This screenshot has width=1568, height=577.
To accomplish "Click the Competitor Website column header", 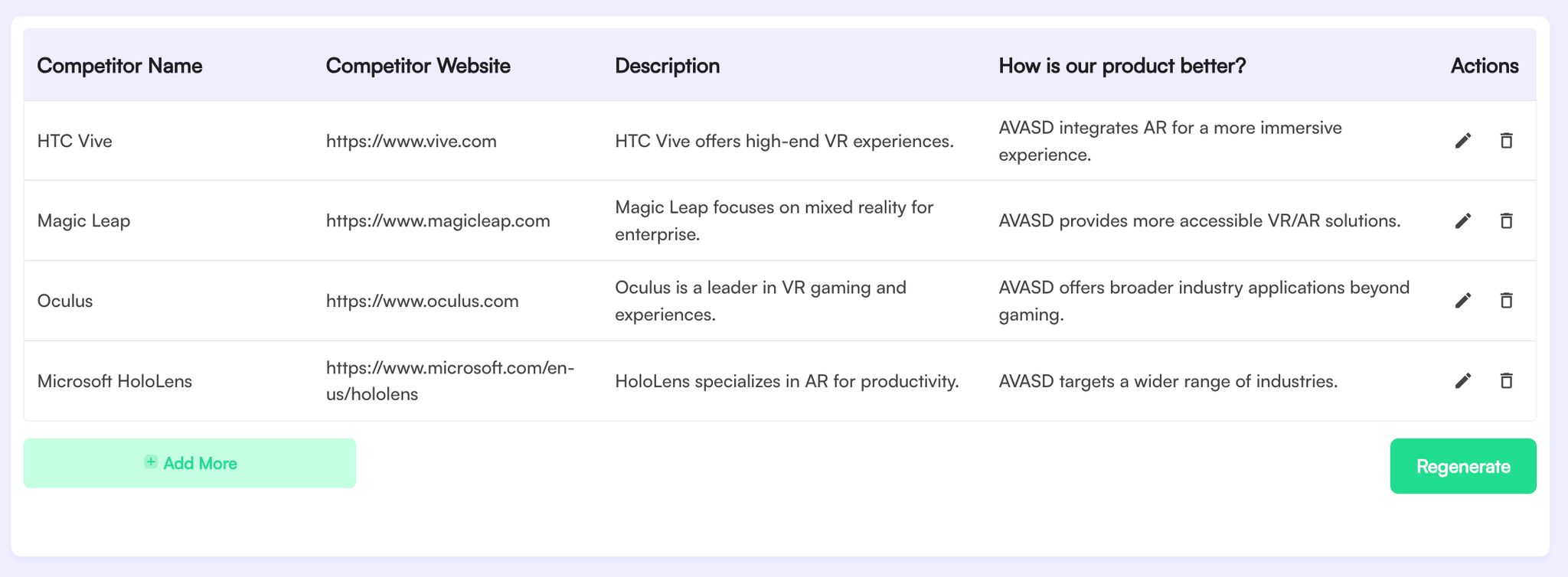I will pyautogui.click(x=418, y=66).
